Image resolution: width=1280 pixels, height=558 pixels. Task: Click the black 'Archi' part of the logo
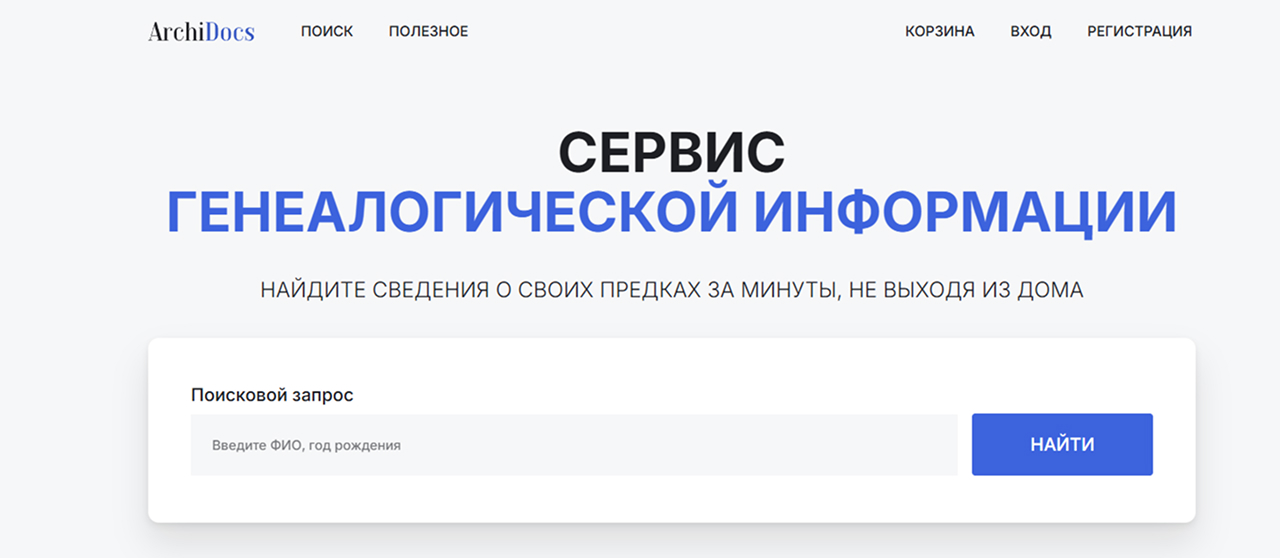coord(175,32)
